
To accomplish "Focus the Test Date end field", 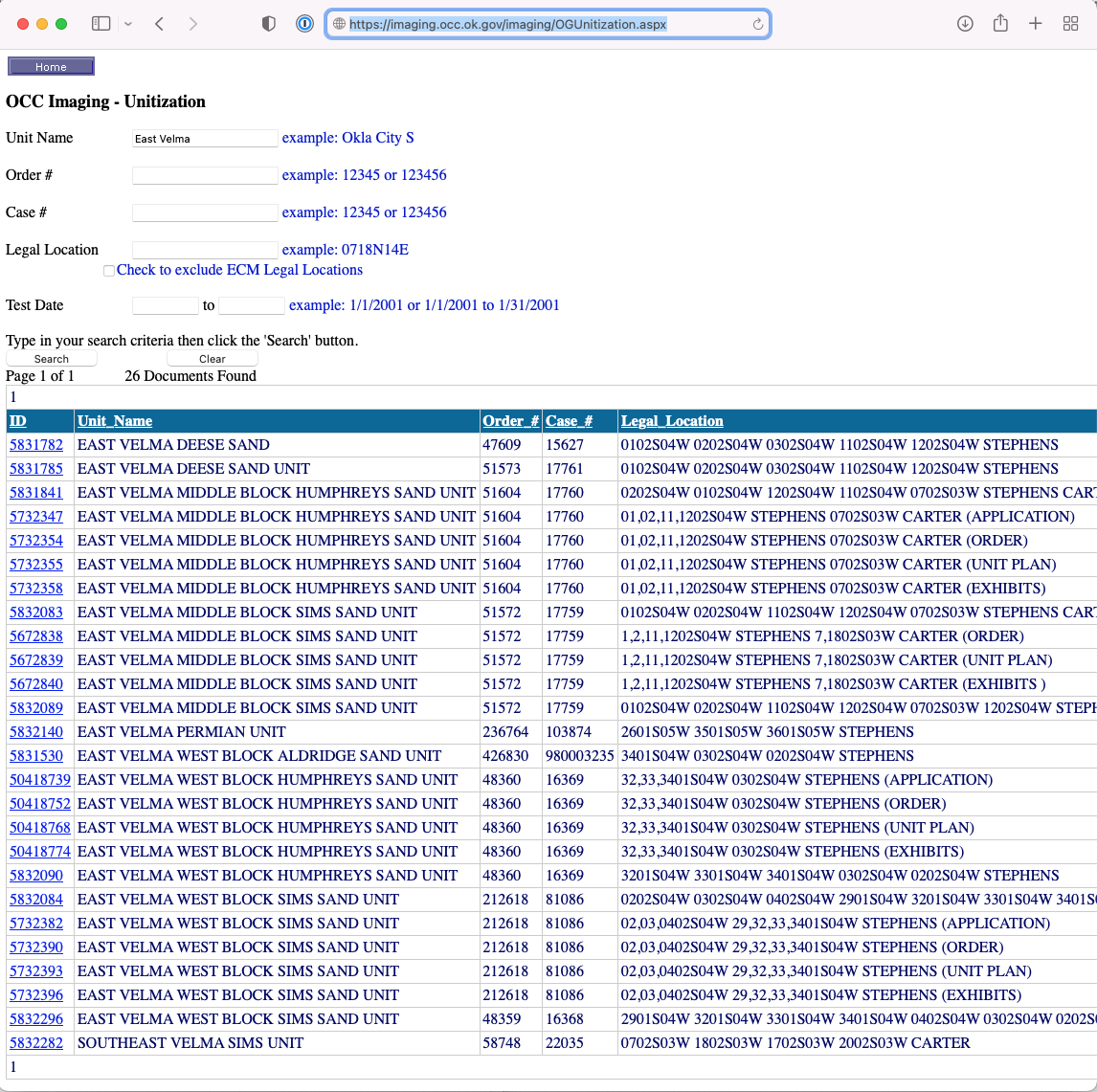I will pos(252,305).
